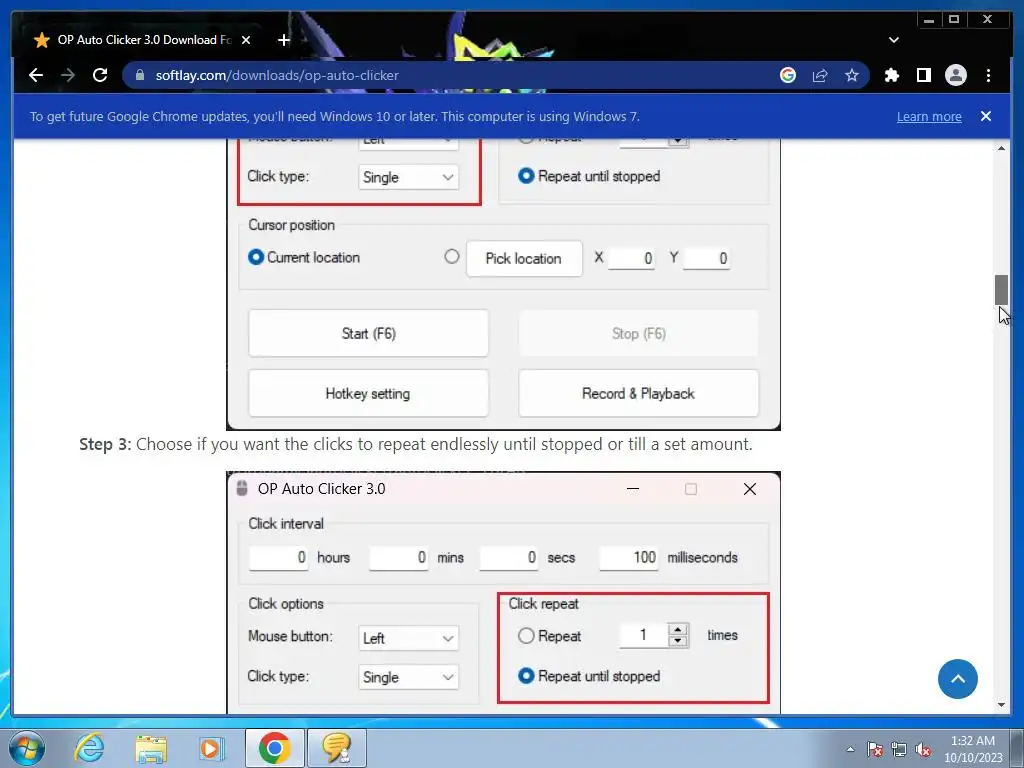Open the Extensions puzzle menu
This screenshot has width=1024, height=768.
click(891, 75)
